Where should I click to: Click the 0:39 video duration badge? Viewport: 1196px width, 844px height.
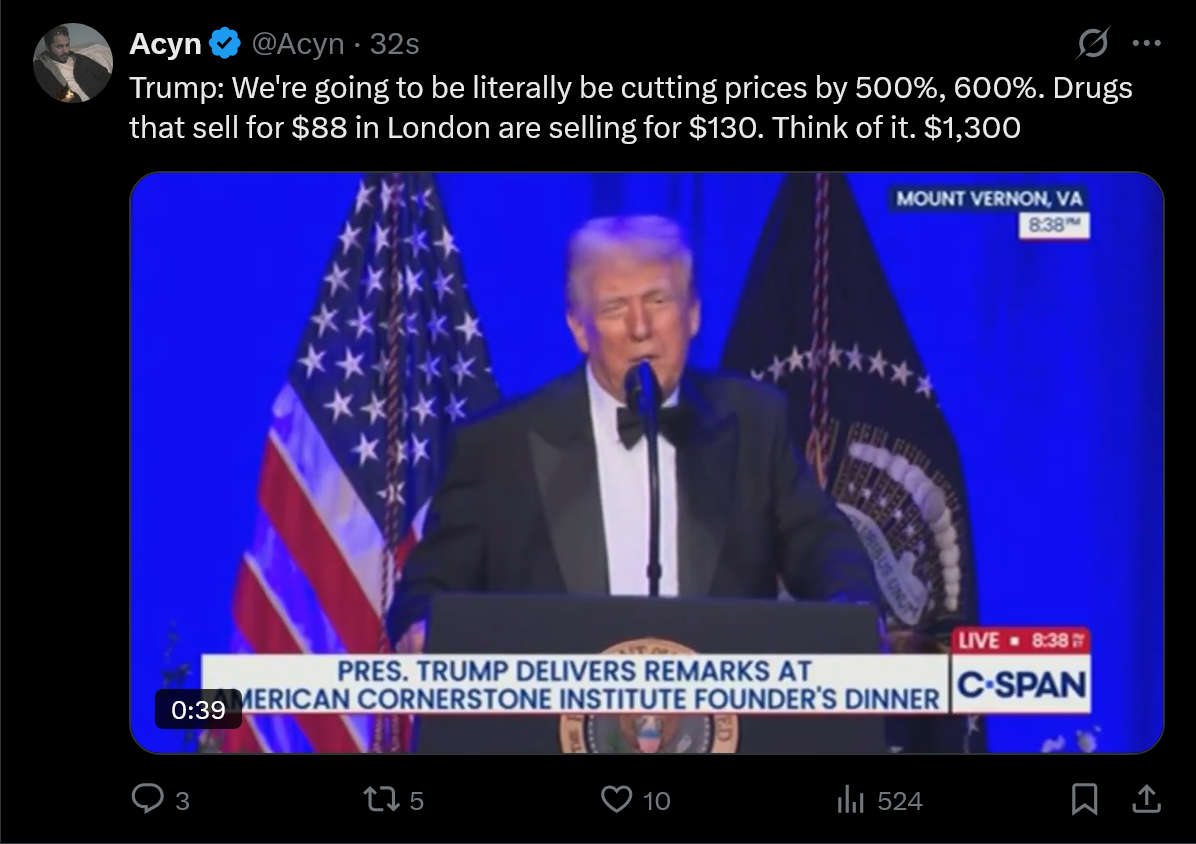point(198,710)
